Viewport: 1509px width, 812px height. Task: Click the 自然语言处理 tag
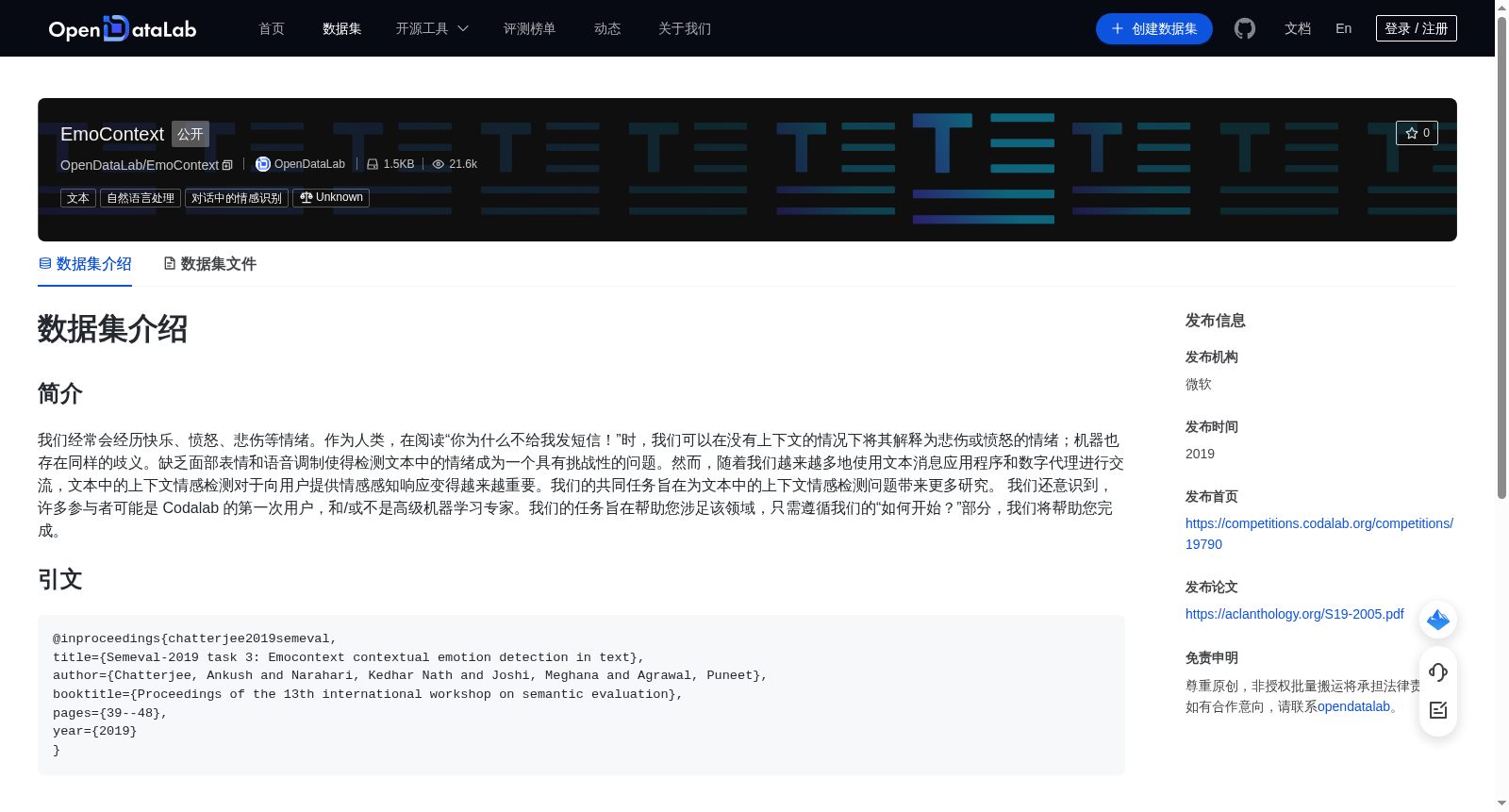(141, 198)
